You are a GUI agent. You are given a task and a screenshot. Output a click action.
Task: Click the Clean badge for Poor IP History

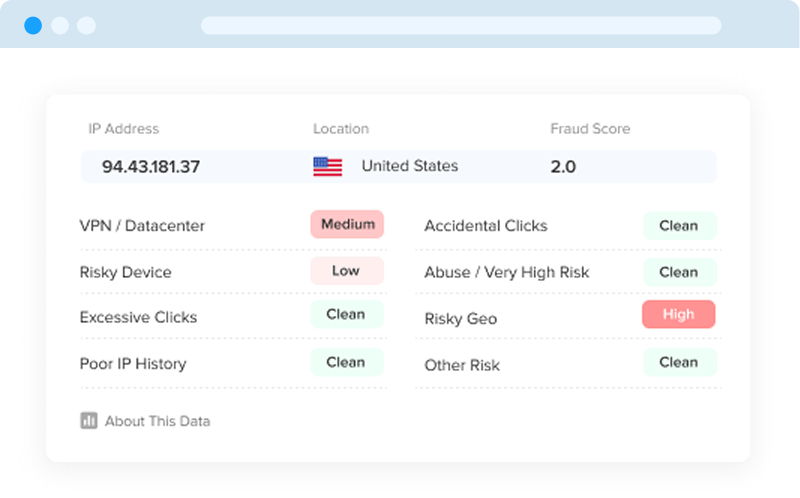click(x=347, y=362)
